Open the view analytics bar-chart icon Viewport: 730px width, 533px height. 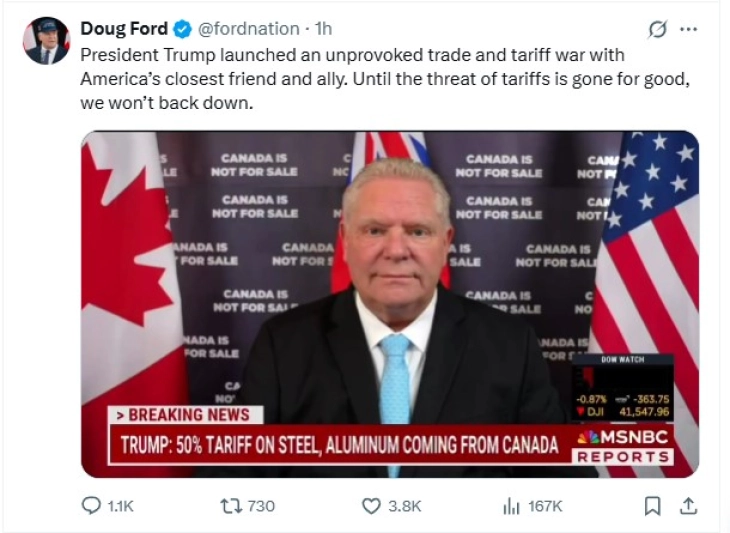tap(511, 506)
